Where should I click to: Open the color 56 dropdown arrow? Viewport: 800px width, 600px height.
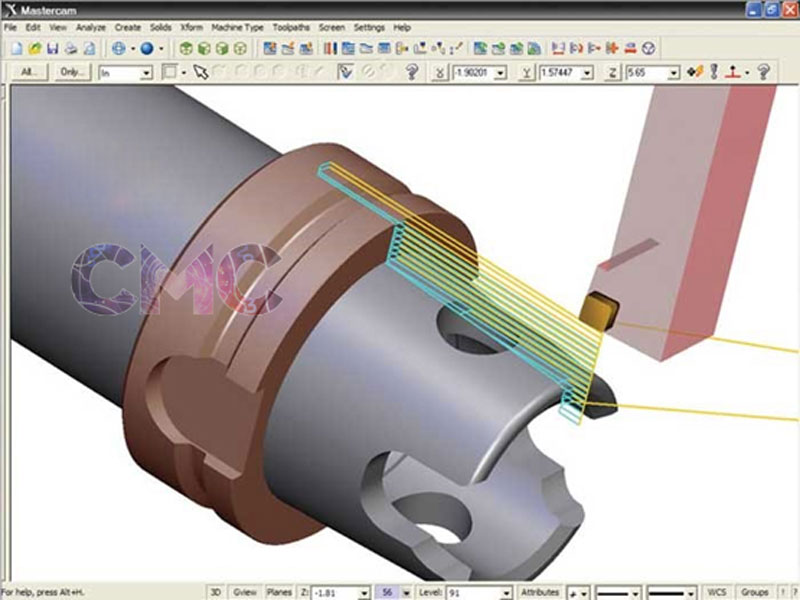click(x=406, y=593)
